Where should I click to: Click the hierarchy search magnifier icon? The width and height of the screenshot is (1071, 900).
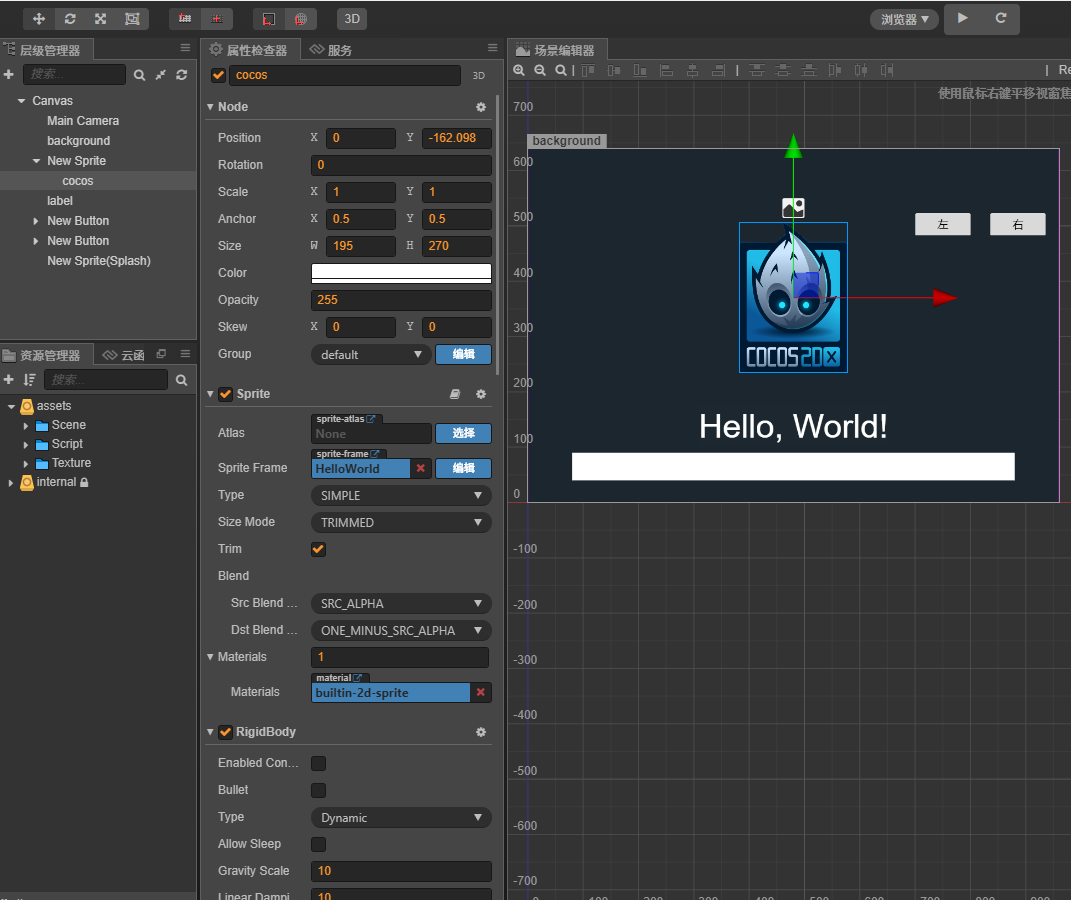click(x=139, y=75)
